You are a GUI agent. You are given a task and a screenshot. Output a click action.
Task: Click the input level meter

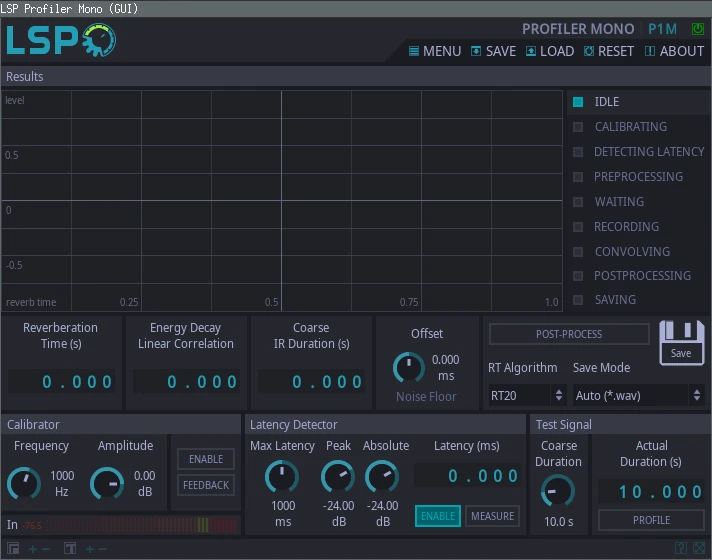(x=141, y=525)
